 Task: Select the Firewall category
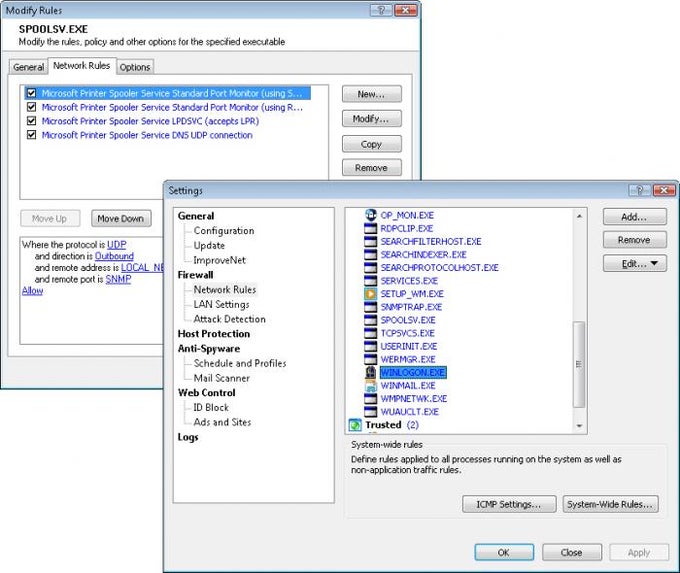pos(196,275)
